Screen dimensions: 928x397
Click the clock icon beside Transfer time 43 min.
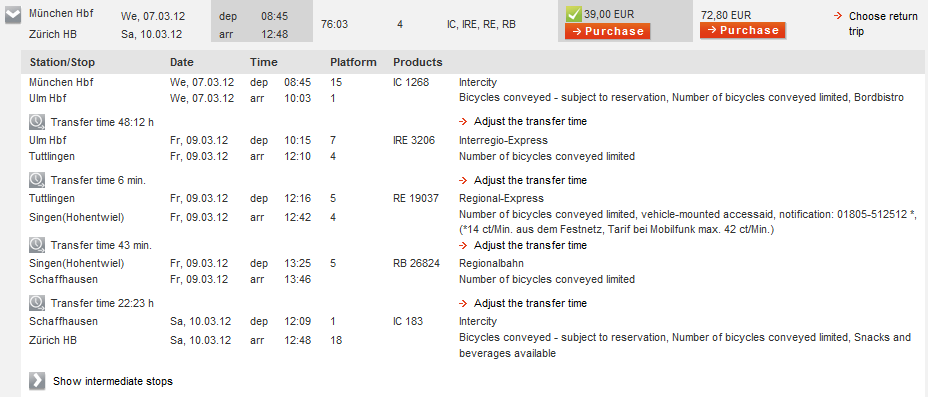[37, 245]
